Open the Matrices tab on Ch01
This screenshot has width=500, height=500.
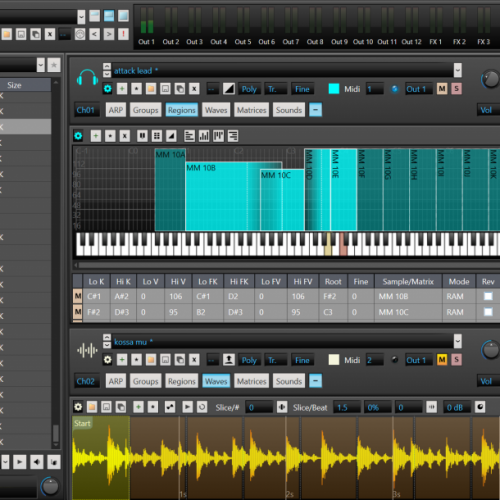[x=252, y=110]
